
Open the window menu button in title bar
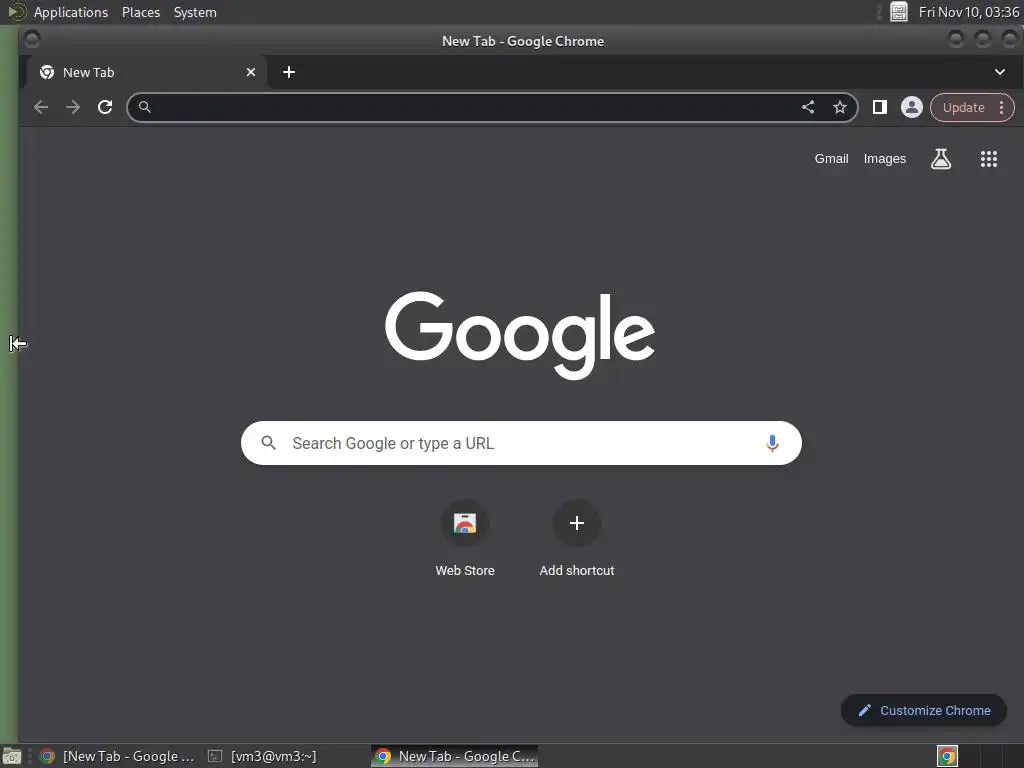31,40
